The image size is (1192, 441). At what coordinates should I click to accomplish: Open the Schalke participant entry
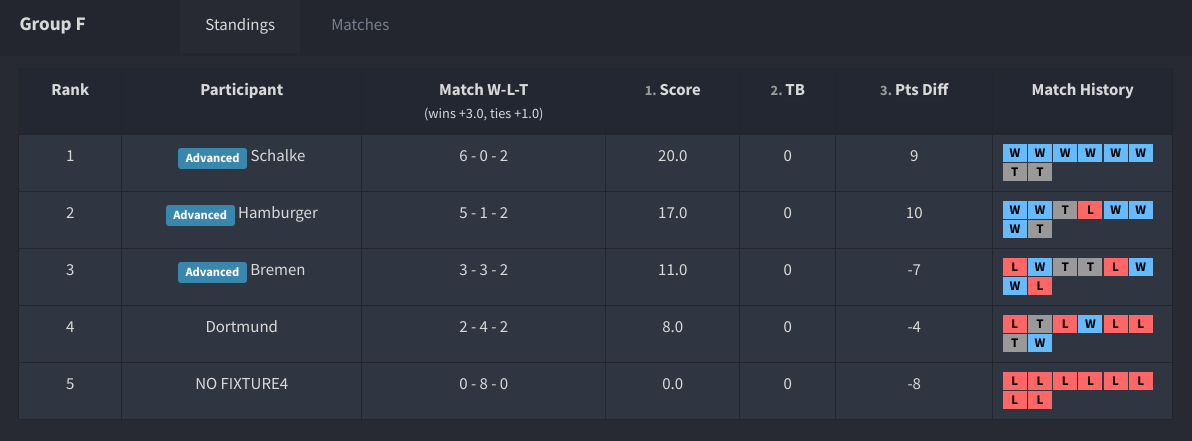coord(278,156)
